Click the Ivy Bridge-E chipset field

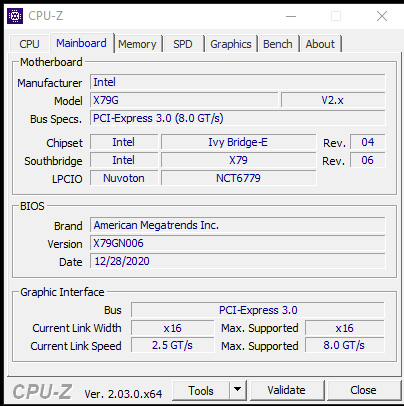238,142
